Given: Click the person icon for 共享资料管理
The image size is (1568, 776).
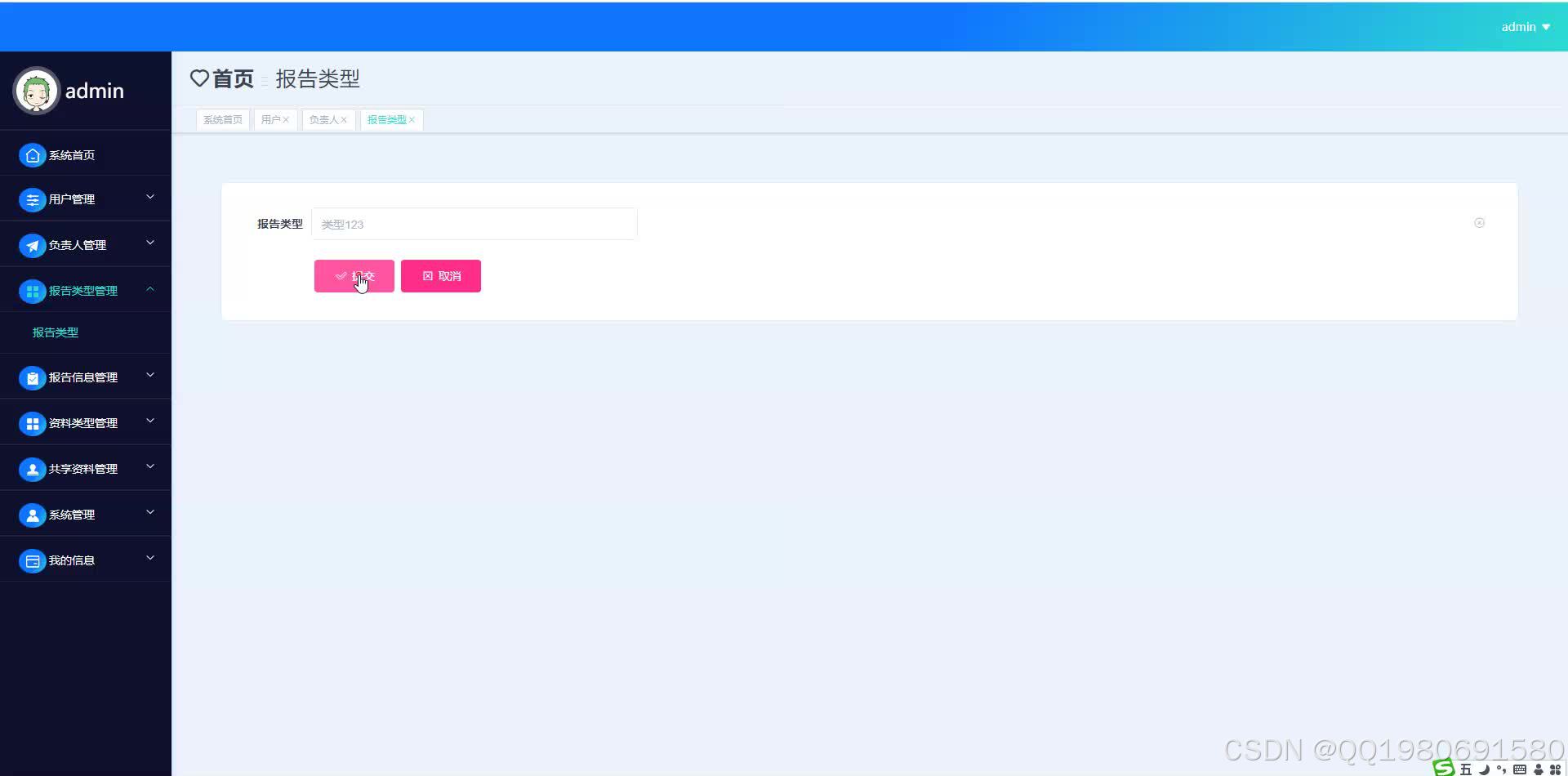Looking at the screenshot, I should click(32, 469).
